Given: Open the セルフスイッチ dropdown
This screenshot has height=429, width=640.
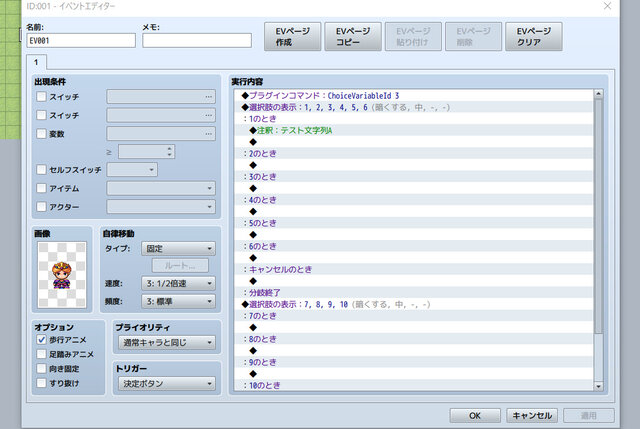Looking at the screenshot, I should point(132,169).
